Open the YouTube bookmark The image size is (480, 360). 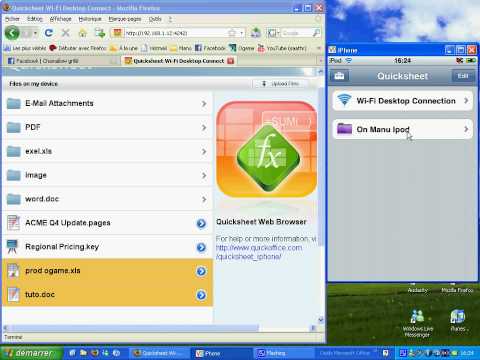pyautogui.click(x=282, y=48)
